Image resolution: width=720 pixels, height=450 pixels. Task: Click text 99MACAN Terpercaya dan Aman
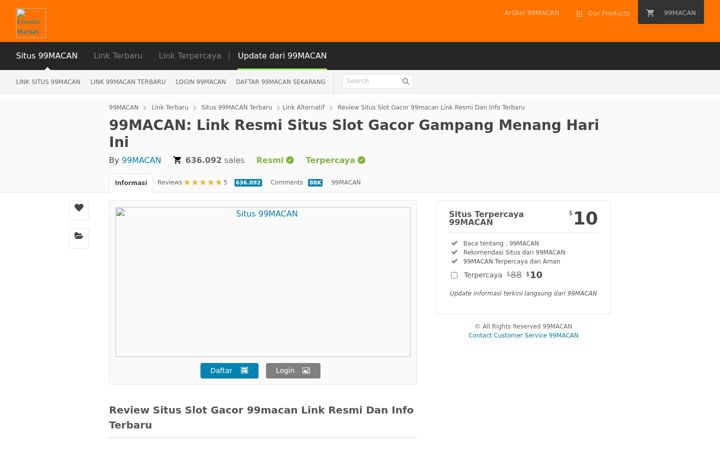tap(512, 262)
